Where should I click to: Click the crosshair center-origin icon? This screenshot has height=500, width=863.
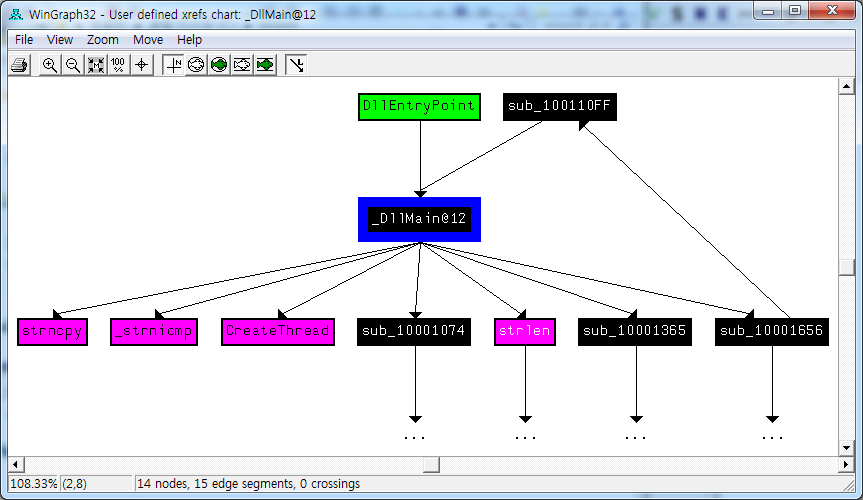[142, 65]
